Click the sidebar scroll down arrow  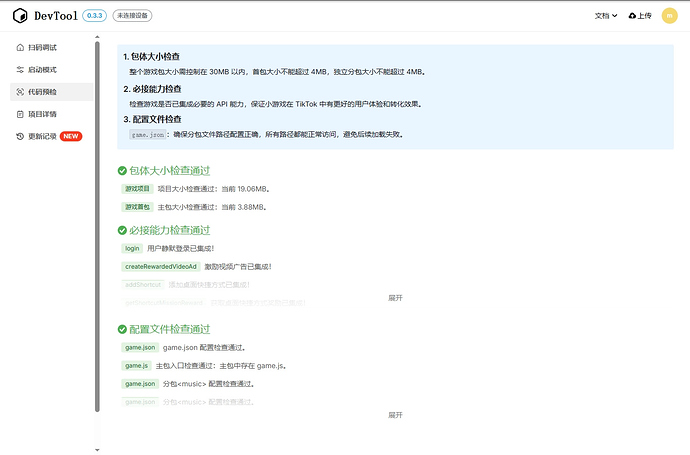[97, 450]
